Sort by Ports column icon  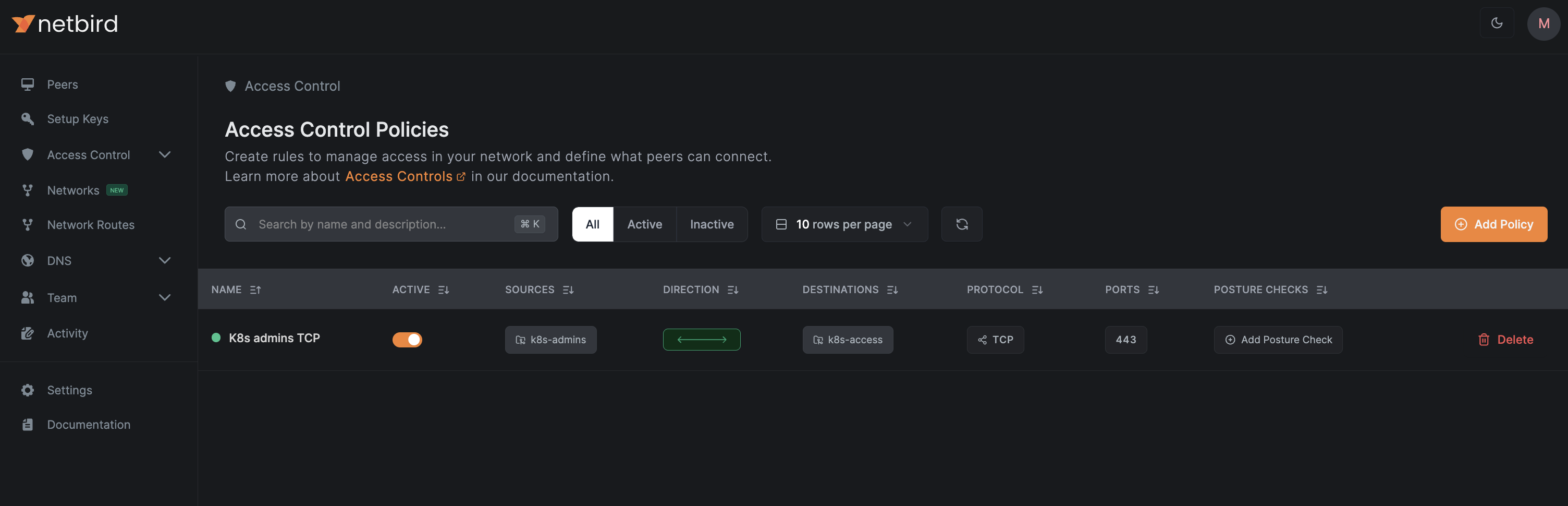click(1153, 290)
